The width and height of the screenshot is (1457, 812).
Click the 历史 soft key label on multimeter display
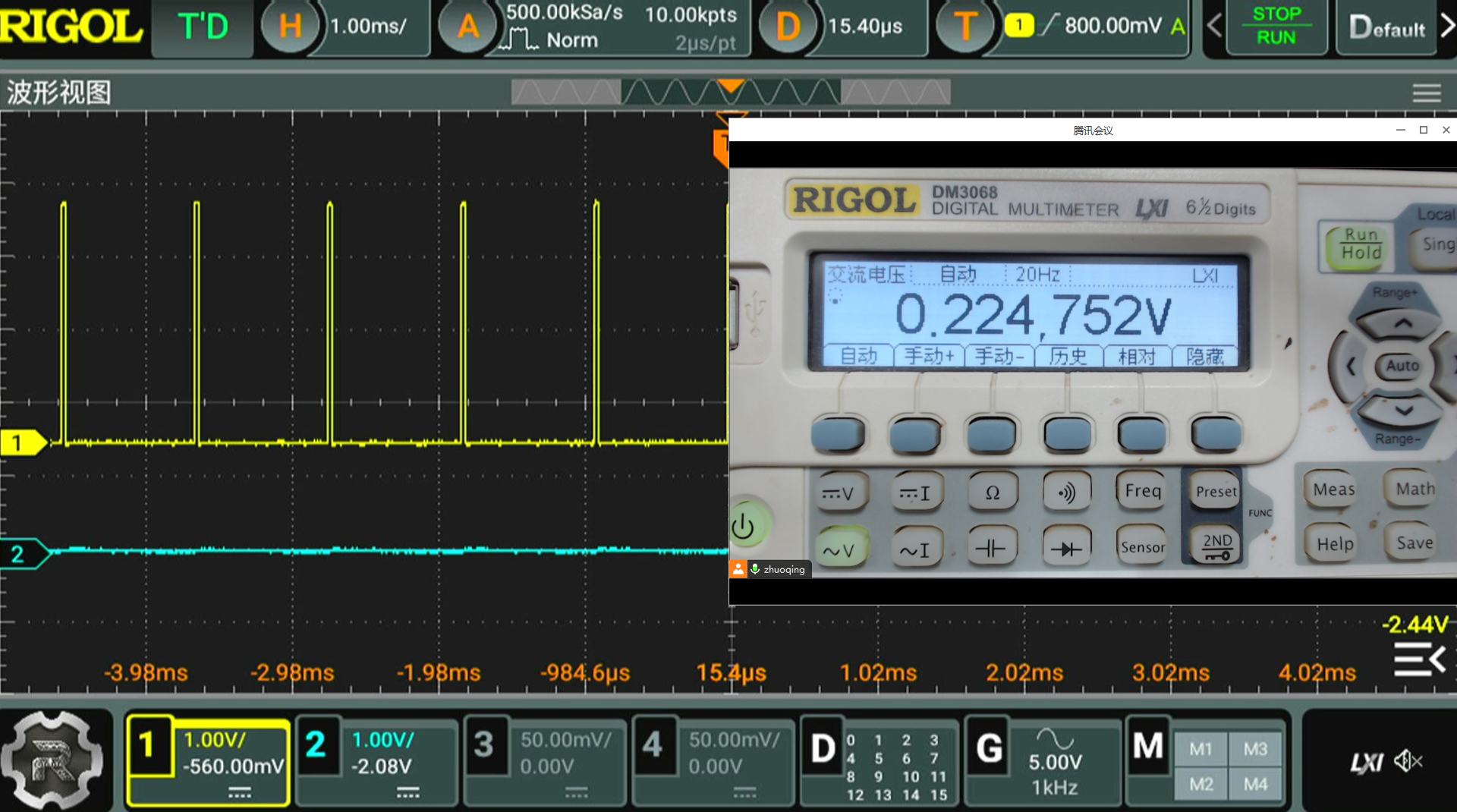(x=1068, y=355)
